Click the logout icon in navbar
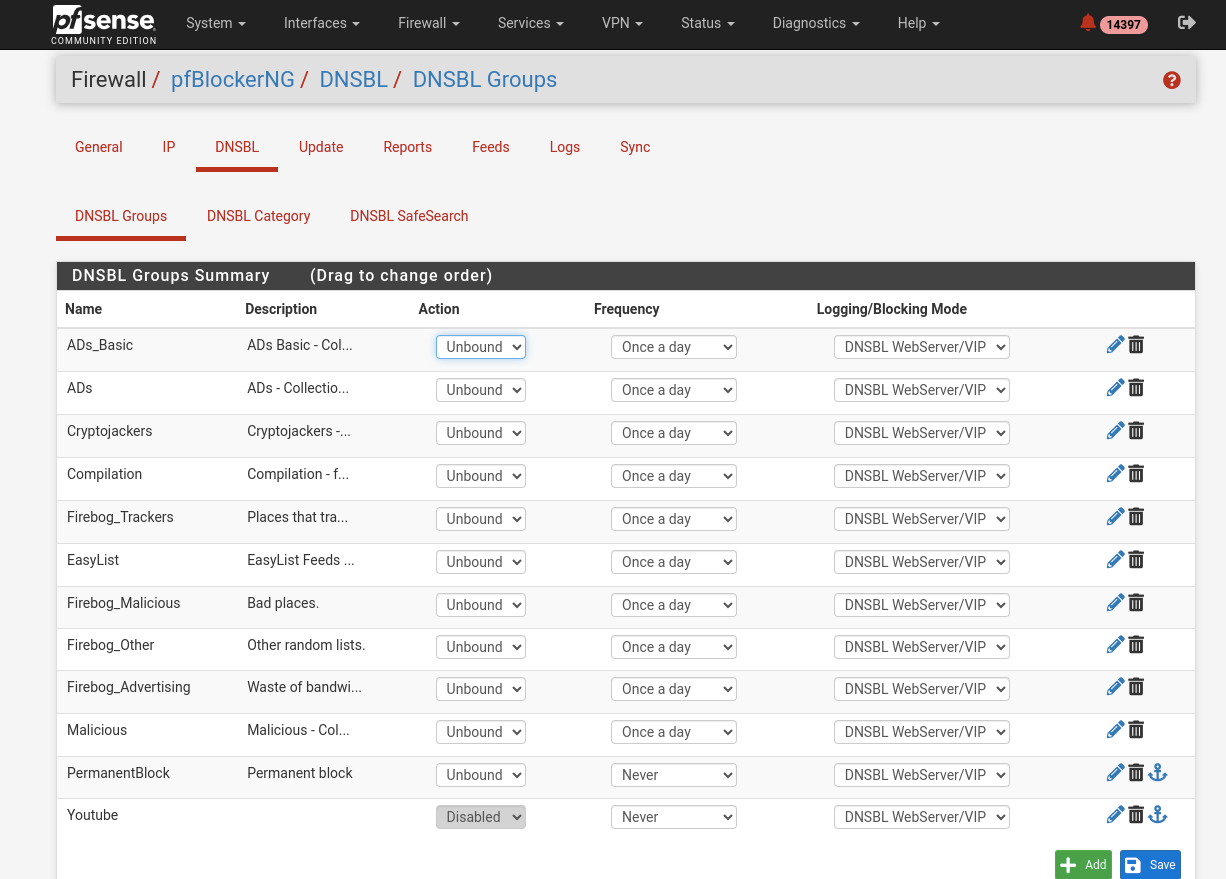Screen dimensions: 1226x879 tap(1187, 23)
